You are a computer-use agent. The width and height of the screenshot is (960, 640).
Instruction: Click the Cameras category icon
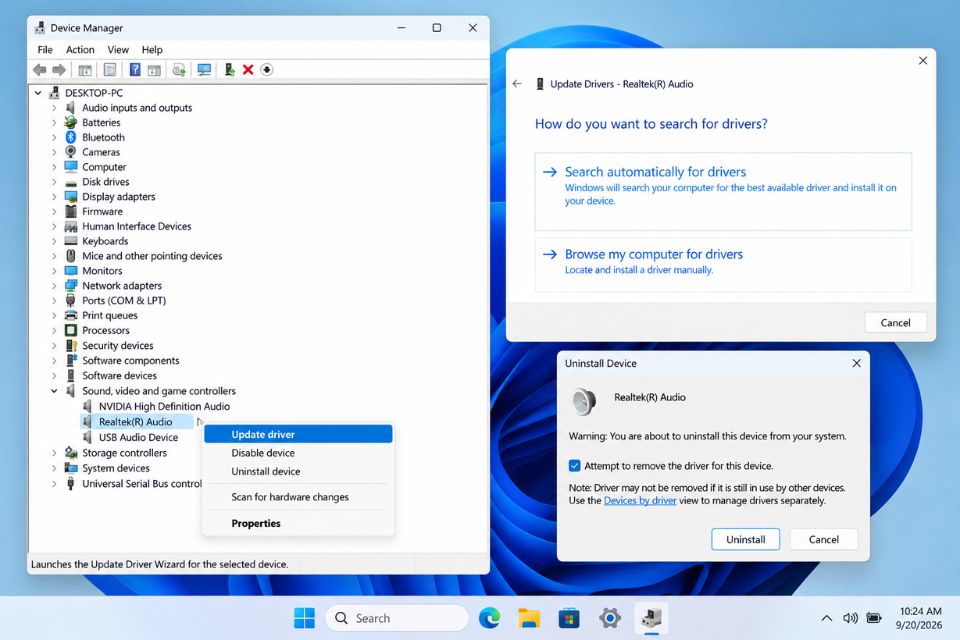tap(71, 152)
